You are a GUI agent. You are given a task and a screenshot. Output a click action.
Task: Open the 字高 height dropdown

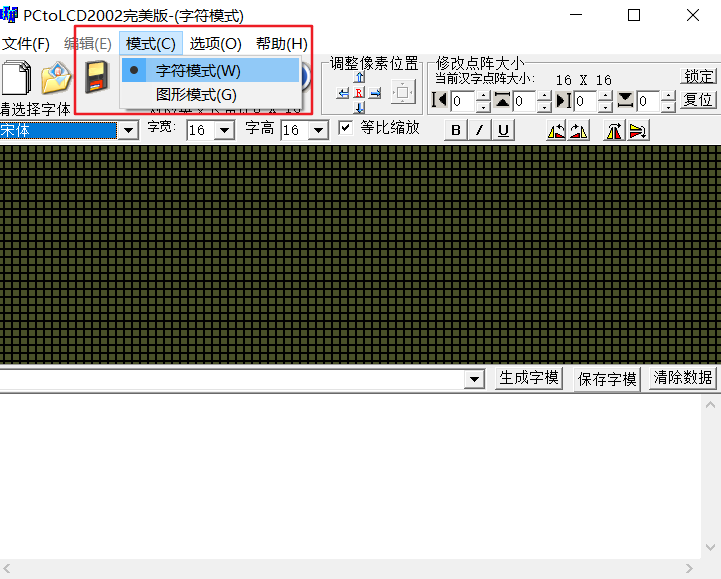click(x=318, y=131)
